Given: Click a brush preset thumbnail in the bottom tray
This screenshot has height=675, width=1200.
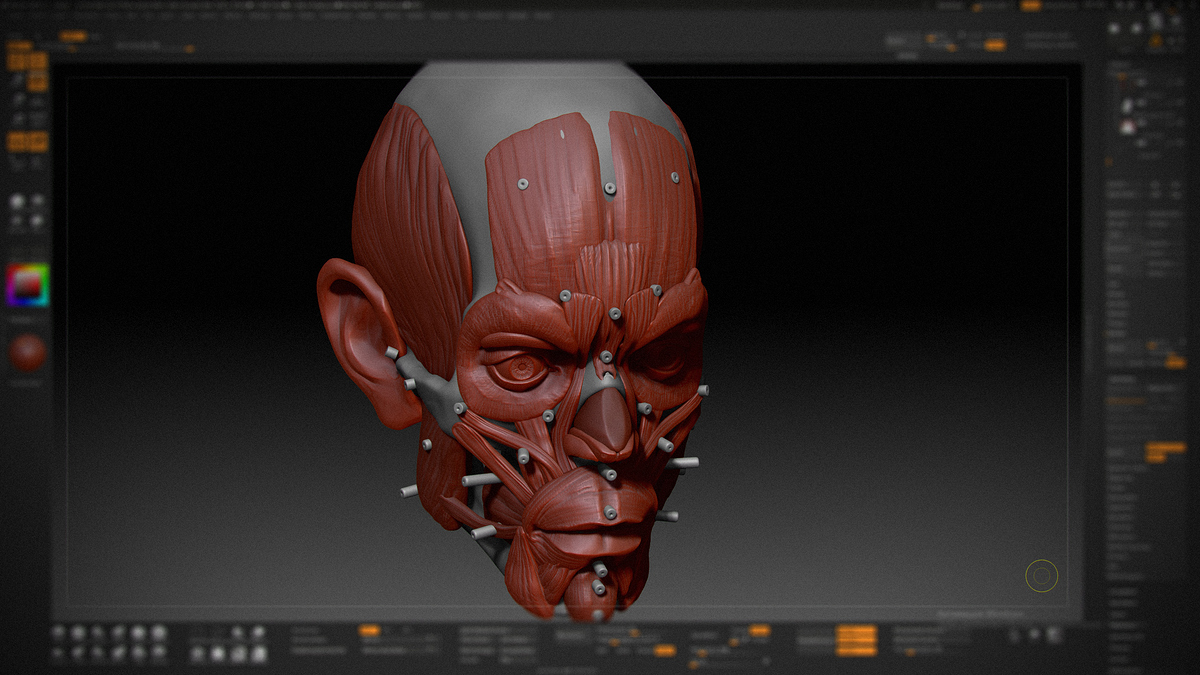Looking at the screenshot, I should coord(80,630).
